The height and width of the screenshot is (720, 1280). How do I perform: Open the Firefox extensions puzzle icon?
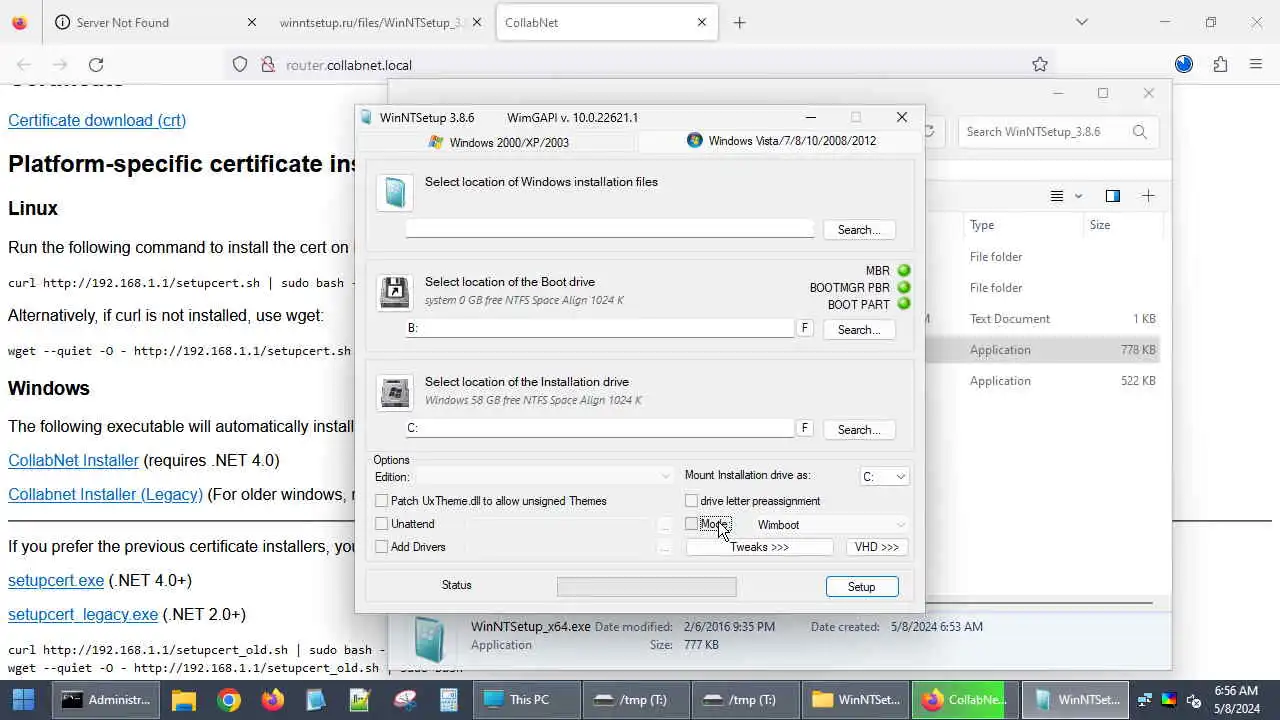pyautogui.click(x=1220, y=65)
